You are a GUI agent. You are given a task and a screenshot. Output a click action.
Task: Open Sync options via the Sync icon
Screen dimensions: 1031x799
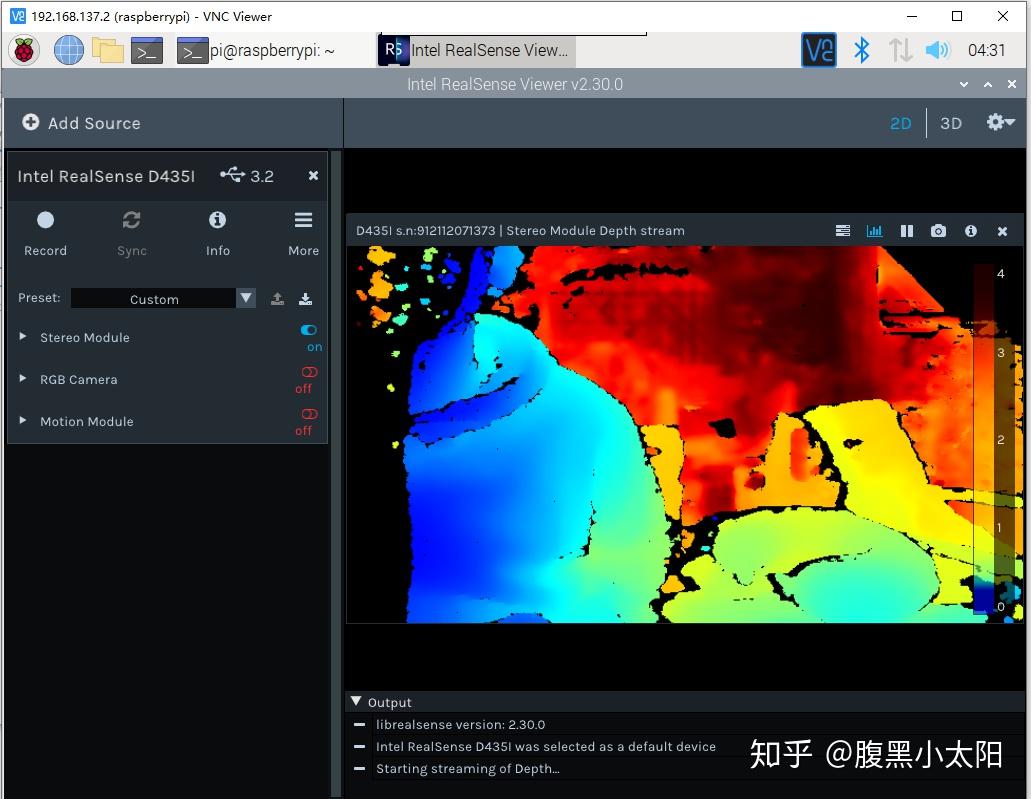[x=131, y=220]
